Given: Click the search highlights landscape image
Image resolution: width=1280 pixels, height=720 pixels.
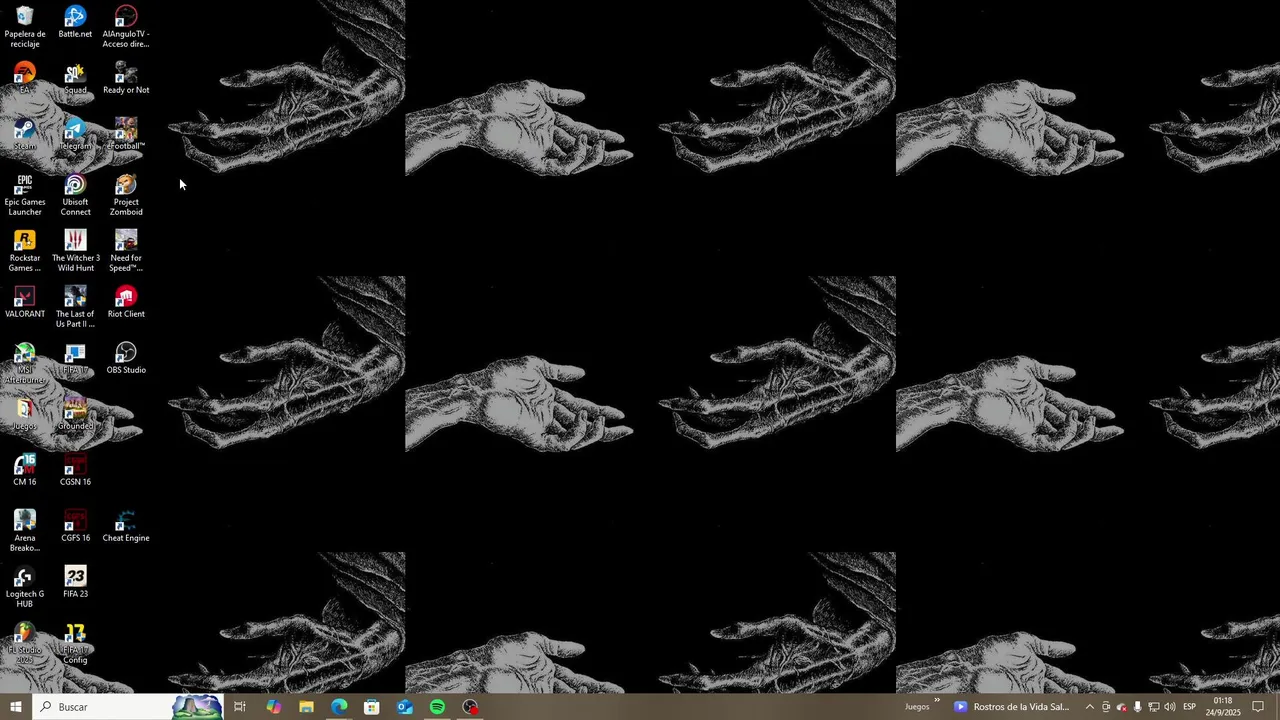Looking at the screenshot, I should click(x=198, y=707).
